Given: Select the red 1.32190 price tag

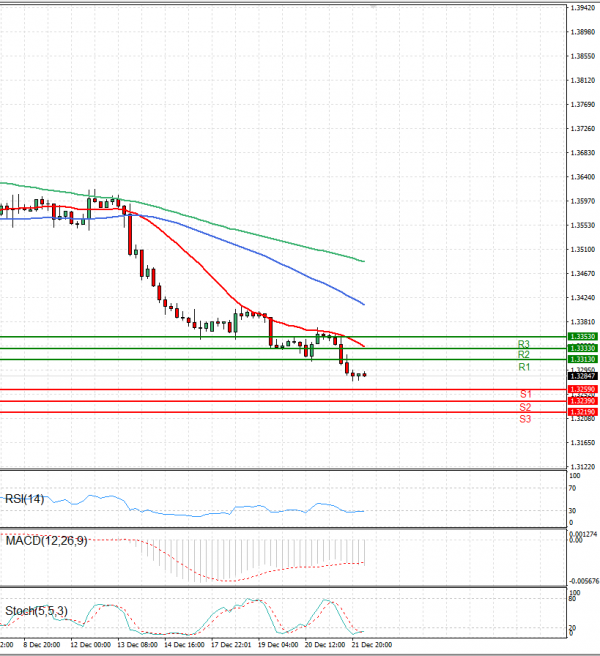Looking at the screenshot, I should 583,412.
